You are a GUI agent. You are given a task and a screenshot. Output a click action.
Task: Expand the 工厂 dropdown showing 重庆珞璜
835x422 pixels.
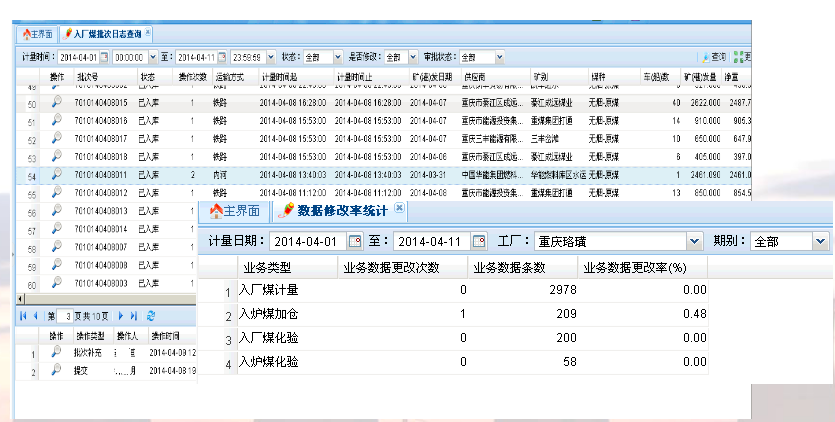[x=694, y=241]
